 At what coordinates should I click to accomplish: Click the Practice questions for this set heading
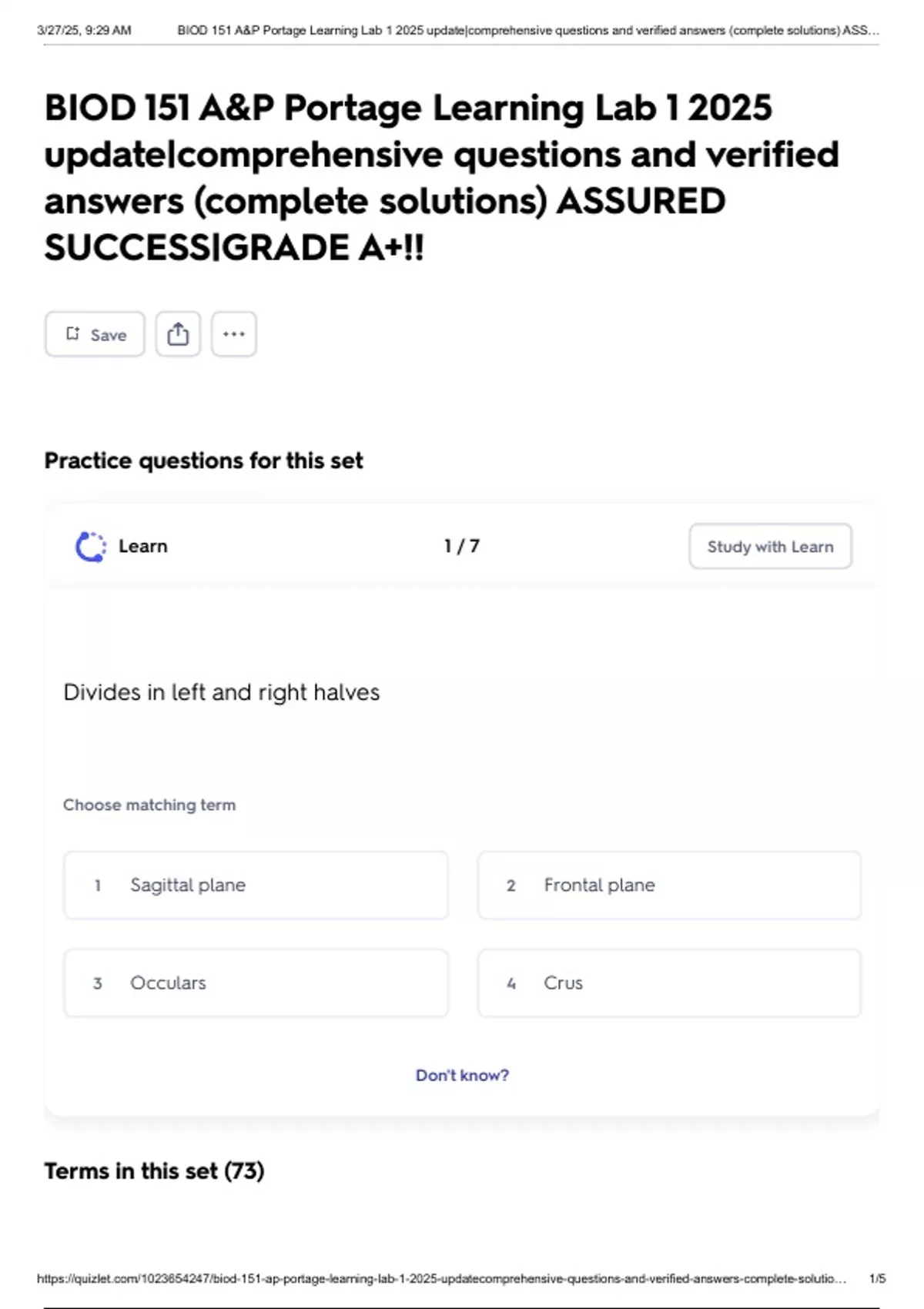[203, 460]
